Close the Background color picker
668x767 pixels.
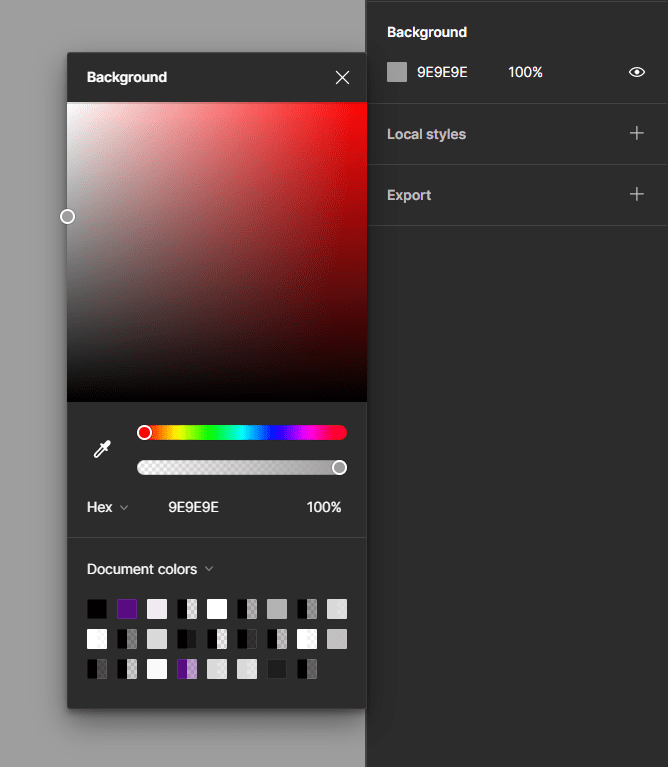342,78
